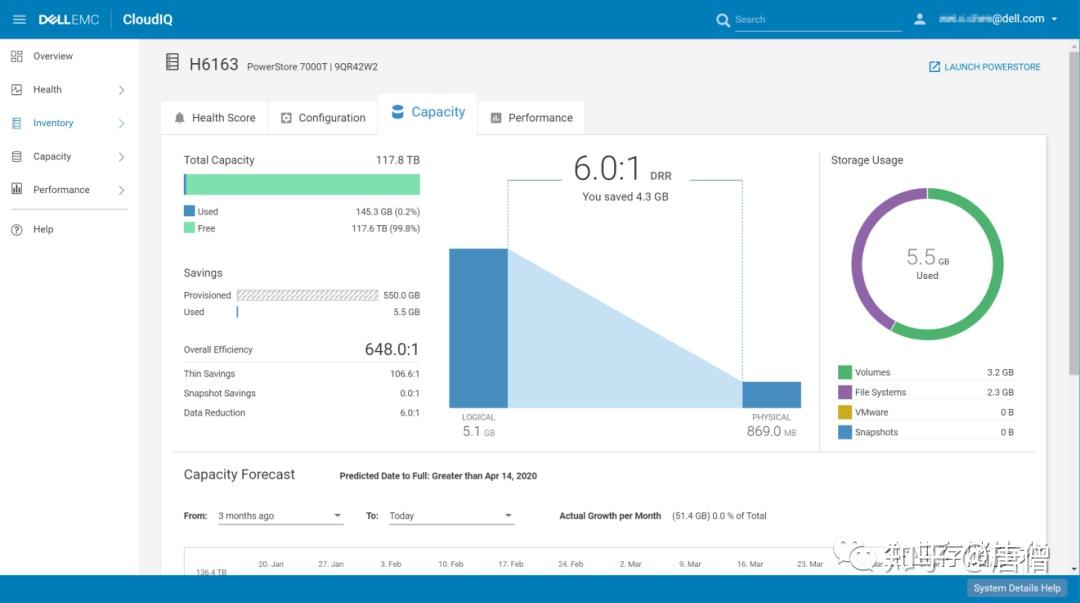This screenshot has width=1080, height=603.
Task: Click the search magnifier icon
Action: click(723, 19)
